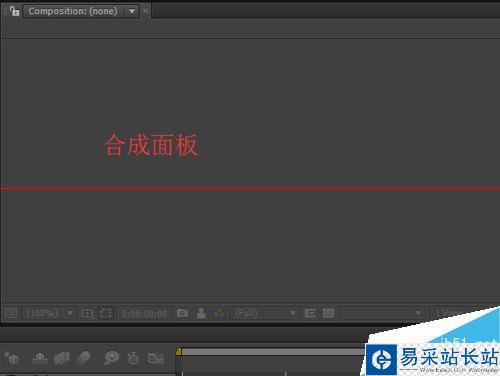
Task: Click the auto-keyframe stopwatch icon
Action: tap(133, 358)
